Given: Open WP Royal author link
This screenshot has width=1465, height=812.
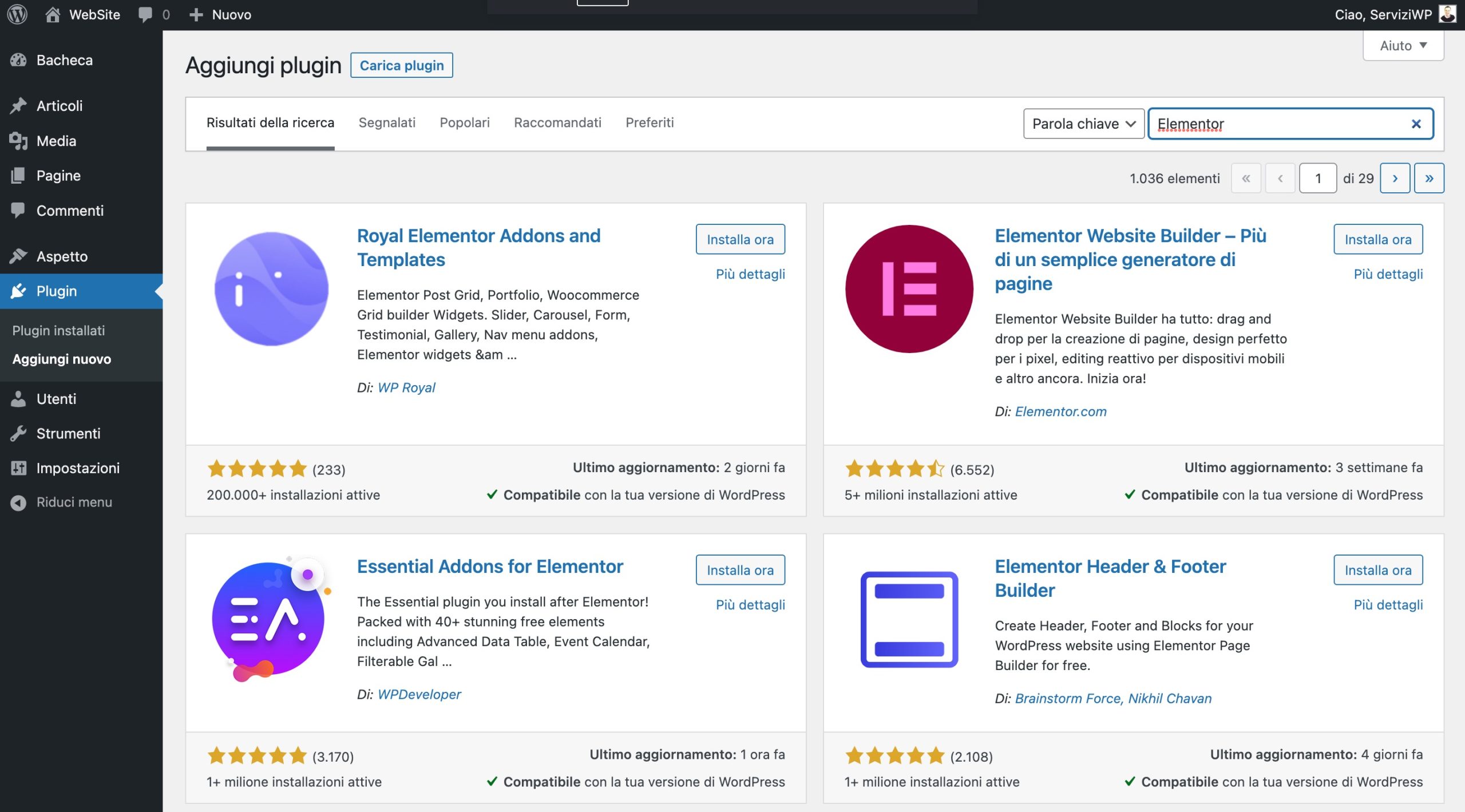Looking at the screenshot, I should [x=406, y=387].
